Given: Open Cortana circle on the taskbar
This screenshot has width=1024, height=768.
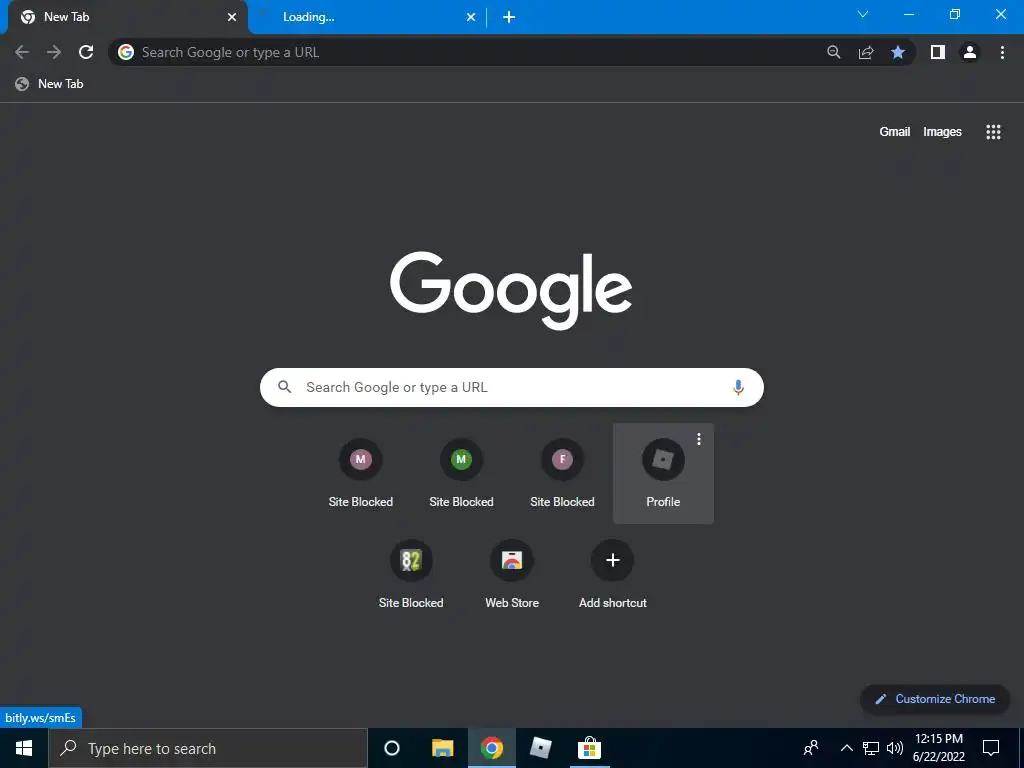Looking at the screenshot, I should (x=392, y=748).
